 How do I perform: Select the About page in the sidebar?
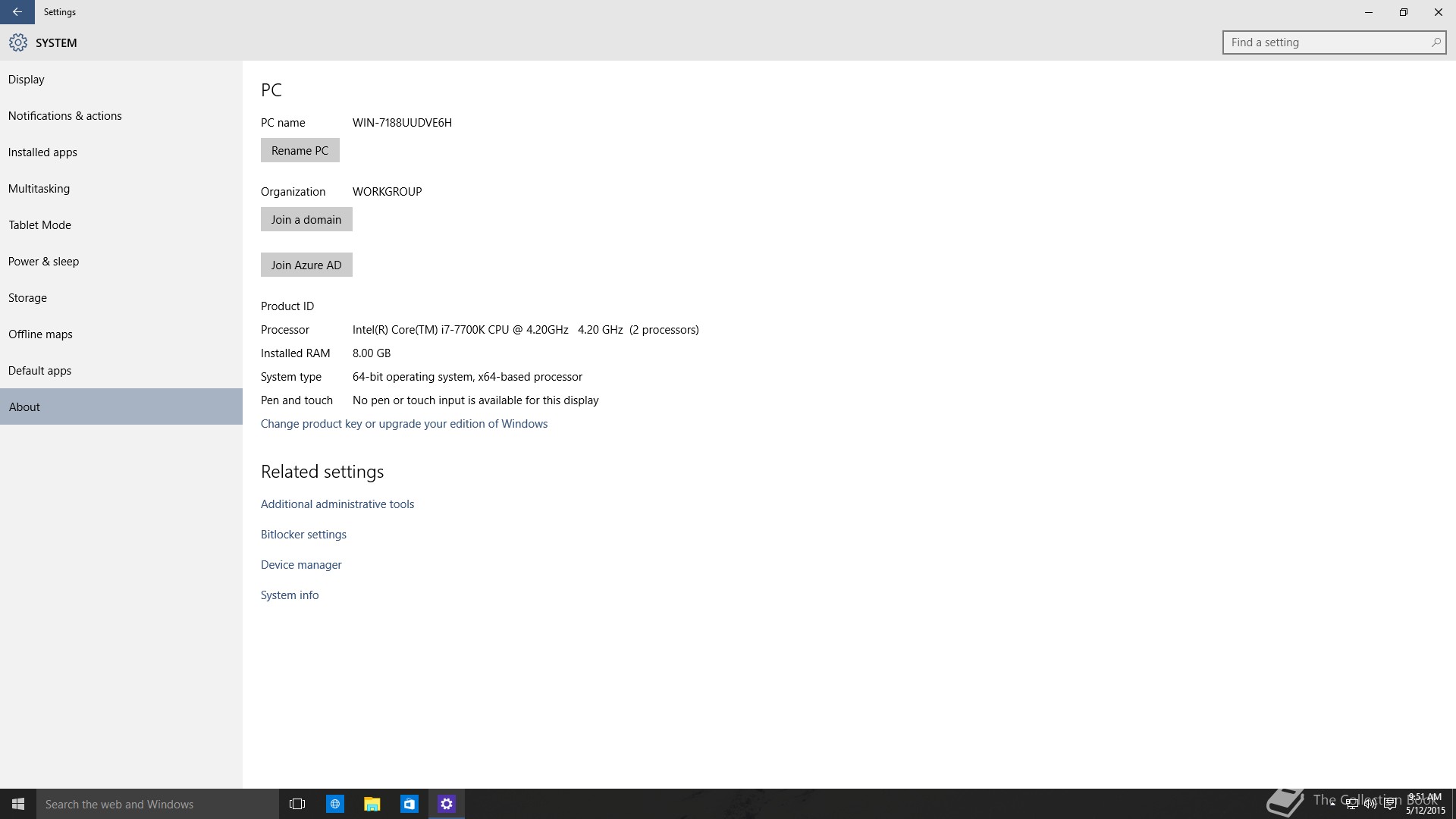point(121,406)
